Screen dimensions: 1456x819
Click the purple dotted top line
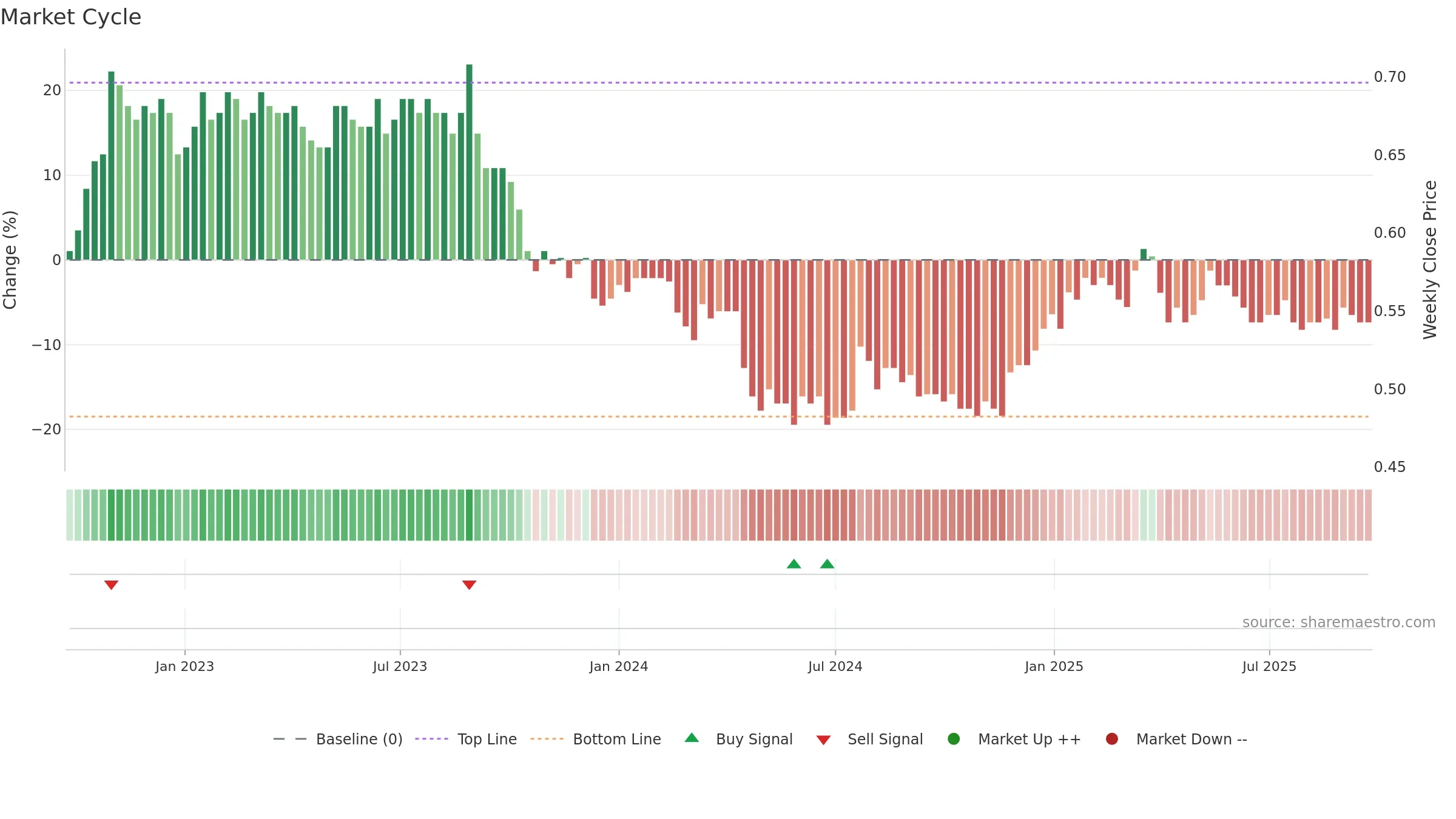[719, 83]
